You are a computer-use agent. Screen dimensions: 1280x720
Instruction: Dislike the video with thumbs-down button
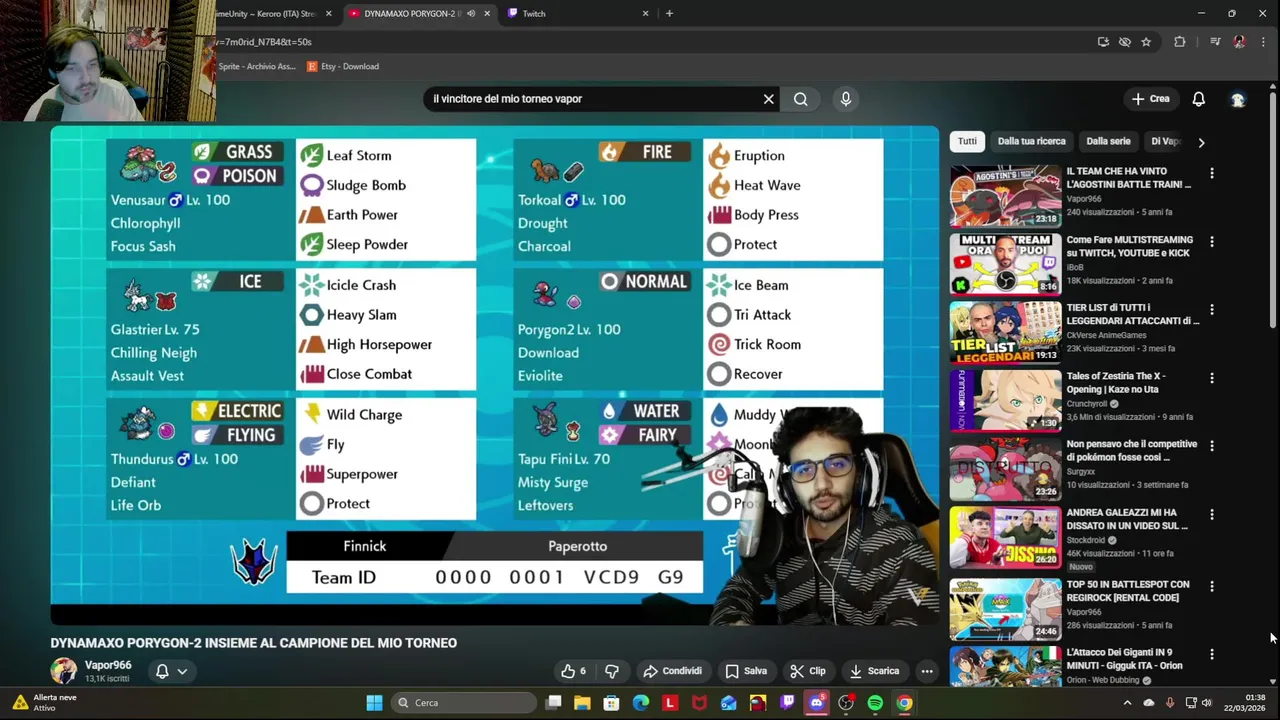tap(612, 671)
